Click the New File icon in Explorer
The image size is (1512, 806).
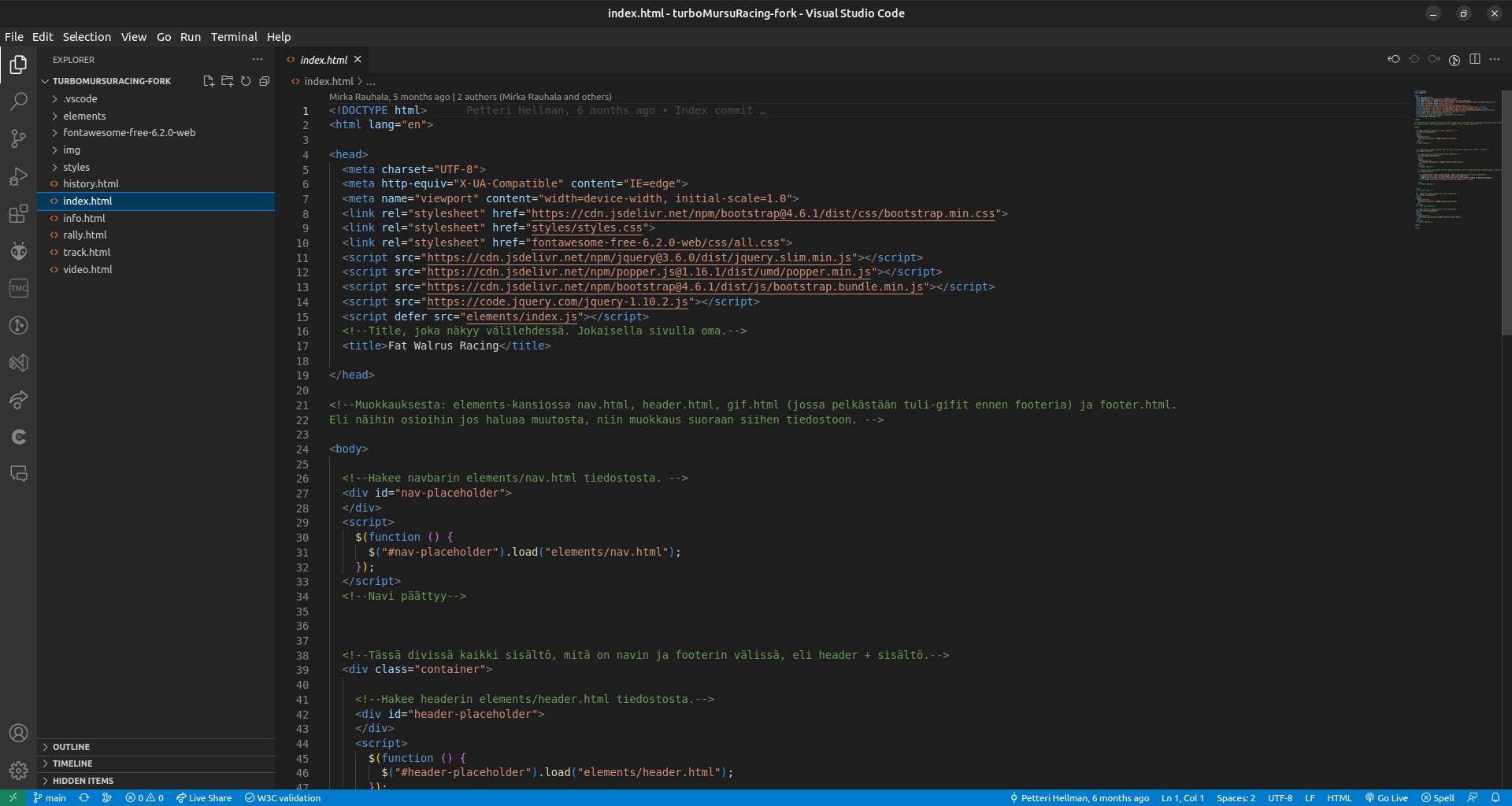point(209,81)
